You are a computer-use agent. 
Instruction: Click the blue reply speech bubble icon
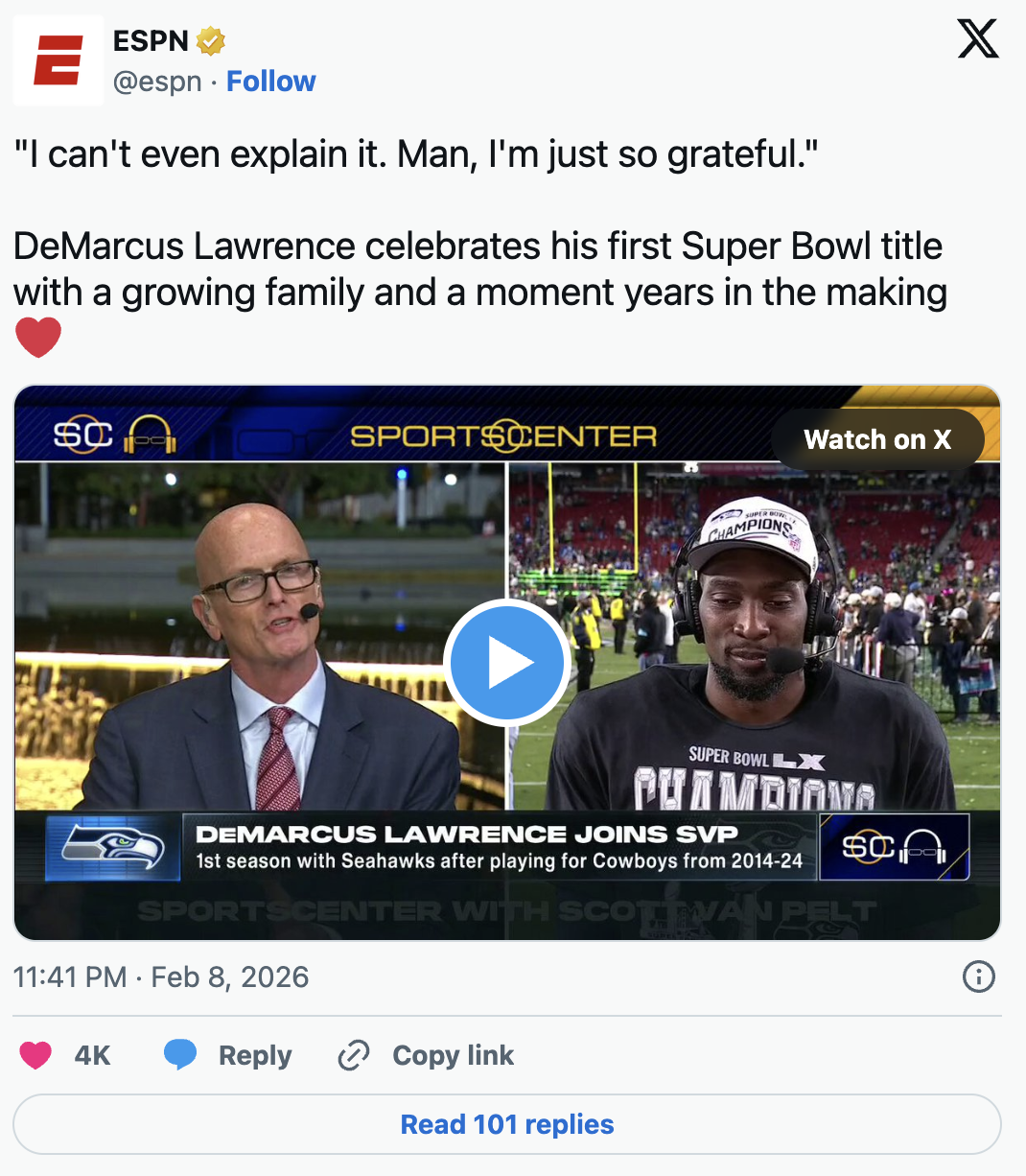coord(180,1055)
